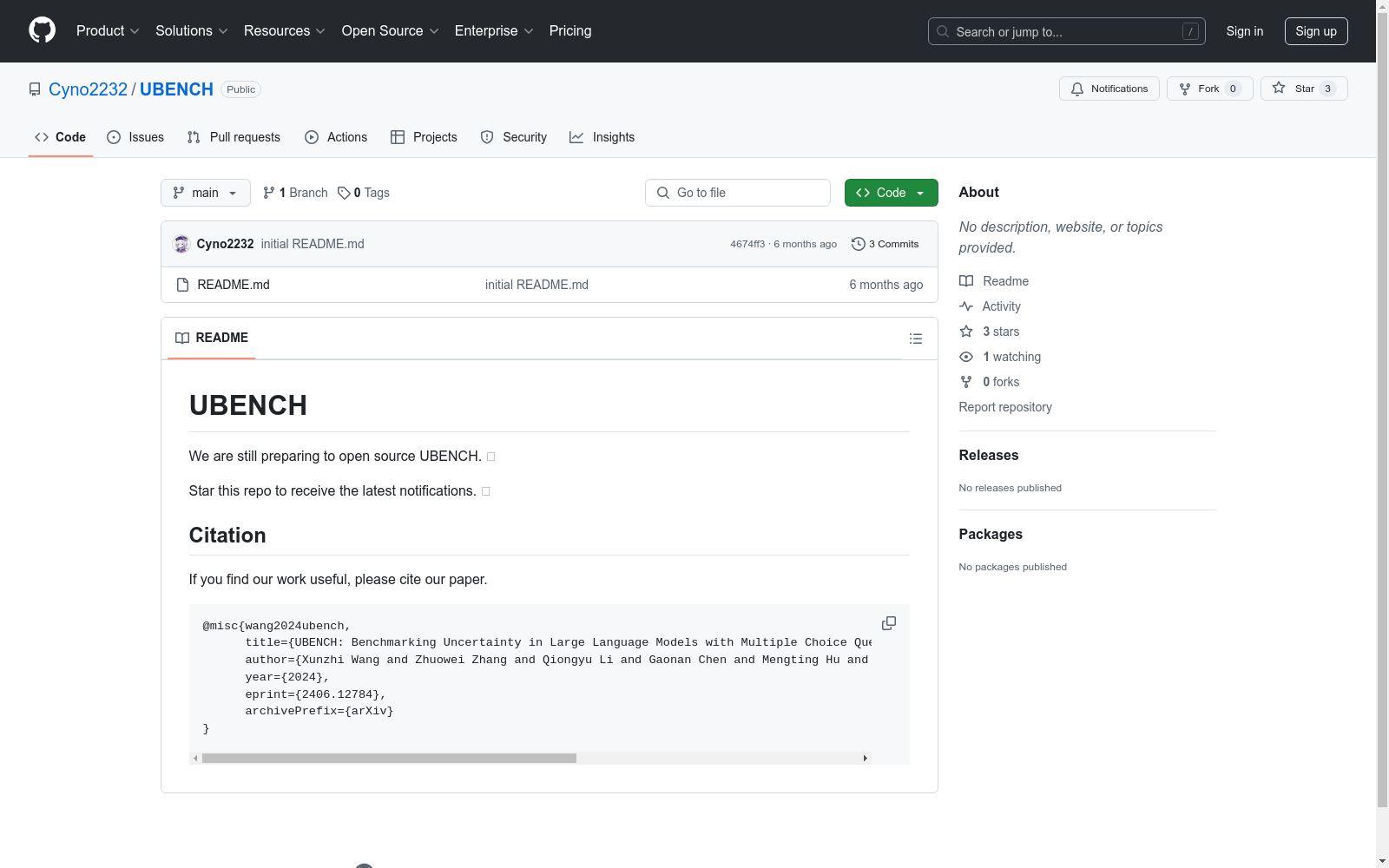Click the book icon on the README tab

pyautogui.click(x=182, y=338)
